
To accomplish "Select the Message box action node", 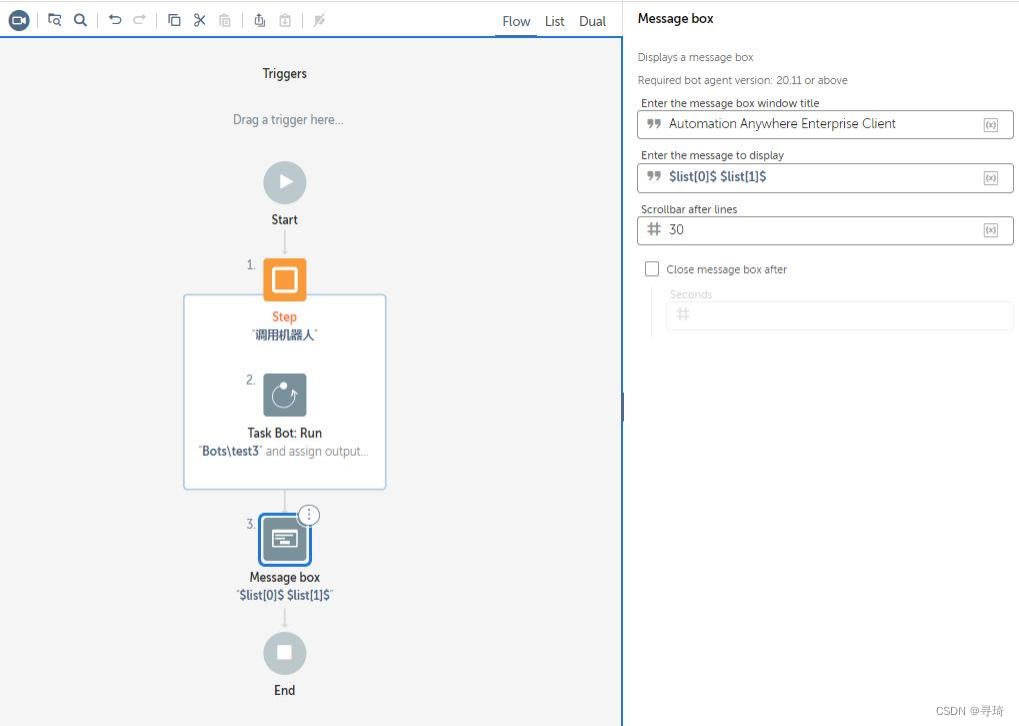I will (x=284, y=538).
